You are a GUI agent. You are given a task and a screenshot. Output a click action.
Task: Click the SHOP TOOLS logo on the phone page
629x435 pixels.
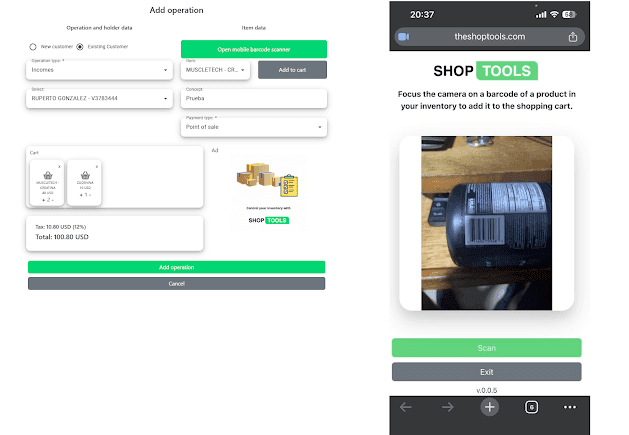pyautogui.click(x=485, y=71)
